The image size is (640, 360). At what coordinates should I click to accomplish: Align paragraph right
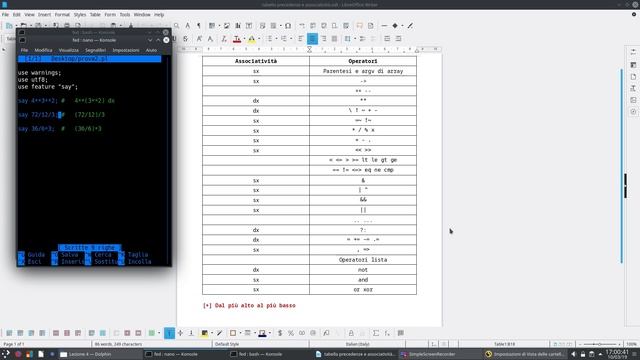[x=323, y=39]
